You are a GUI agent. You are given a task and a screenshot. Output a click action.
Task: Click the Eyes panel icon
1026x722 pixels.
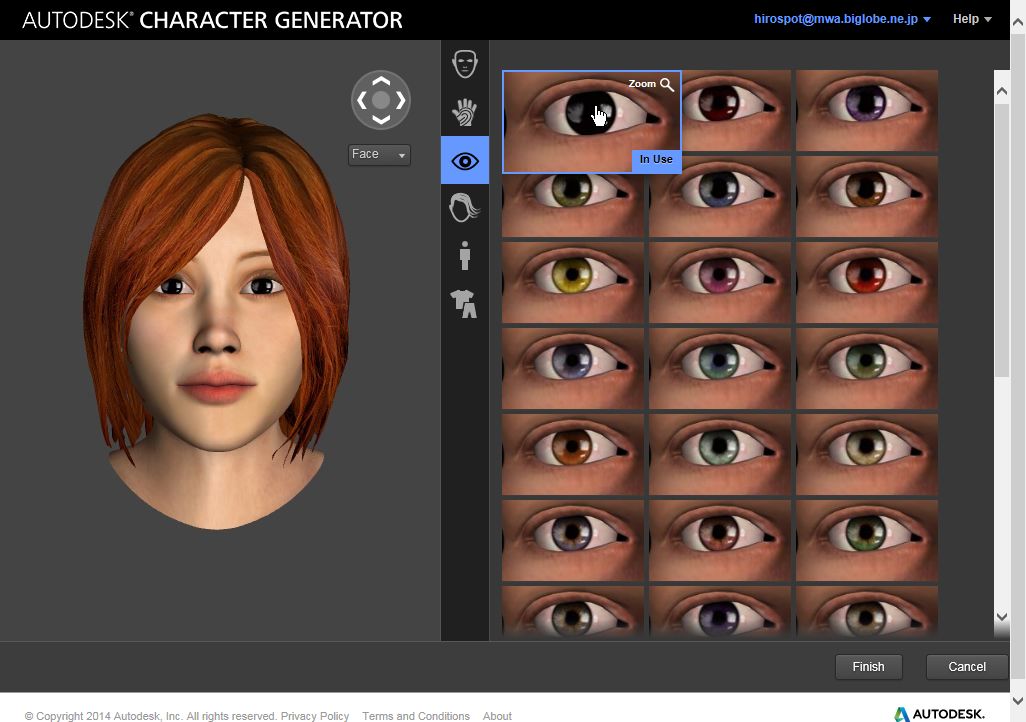(464, 160)
